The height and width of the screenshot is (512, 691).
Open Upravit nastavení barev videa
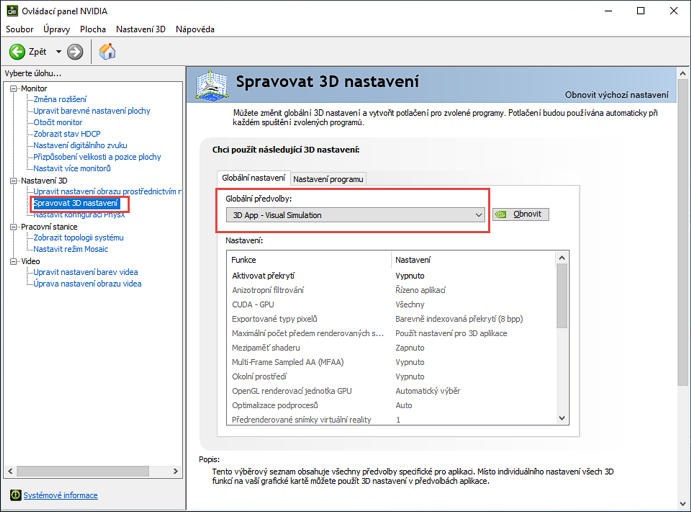85,272
